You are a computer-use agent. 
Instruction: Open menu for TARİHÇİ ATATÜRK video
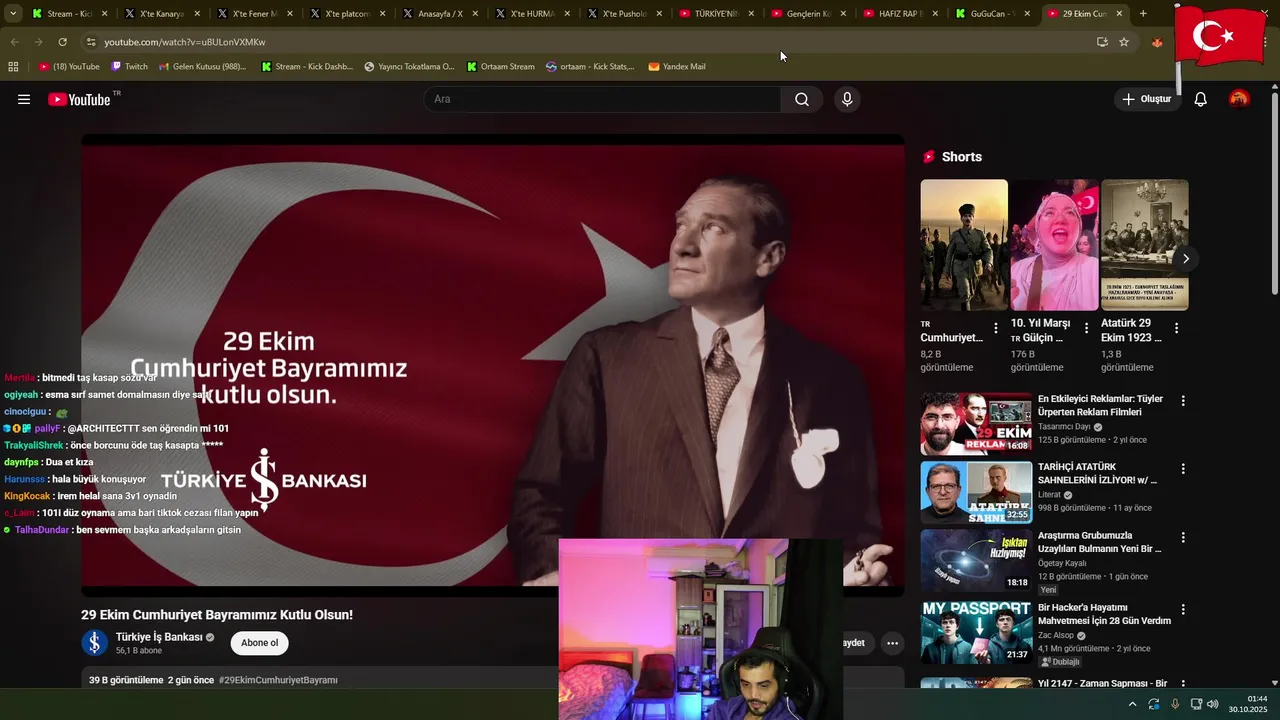1183,469
